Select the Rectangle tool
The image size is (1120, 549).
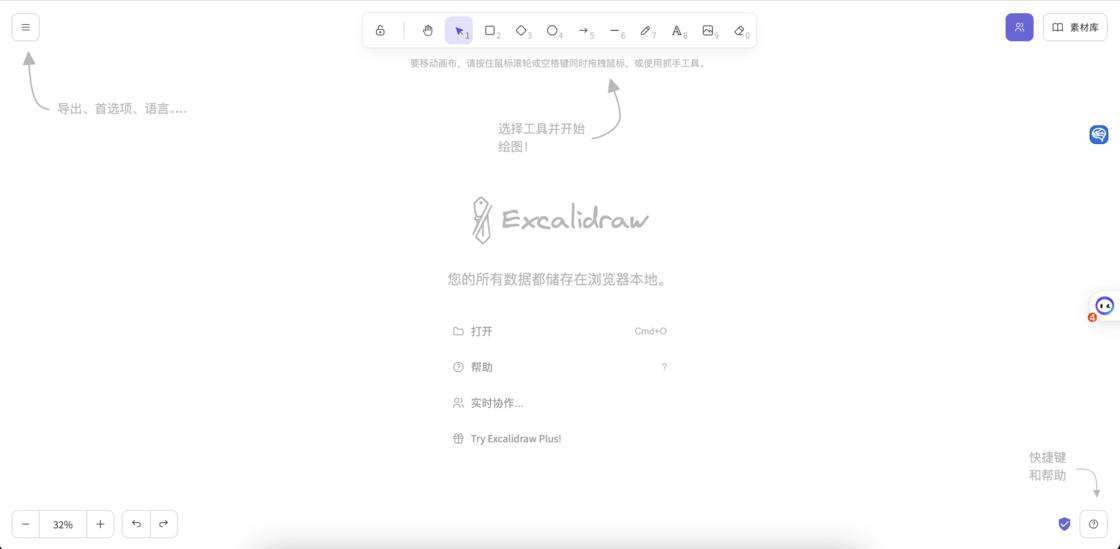tap(490, 31)
